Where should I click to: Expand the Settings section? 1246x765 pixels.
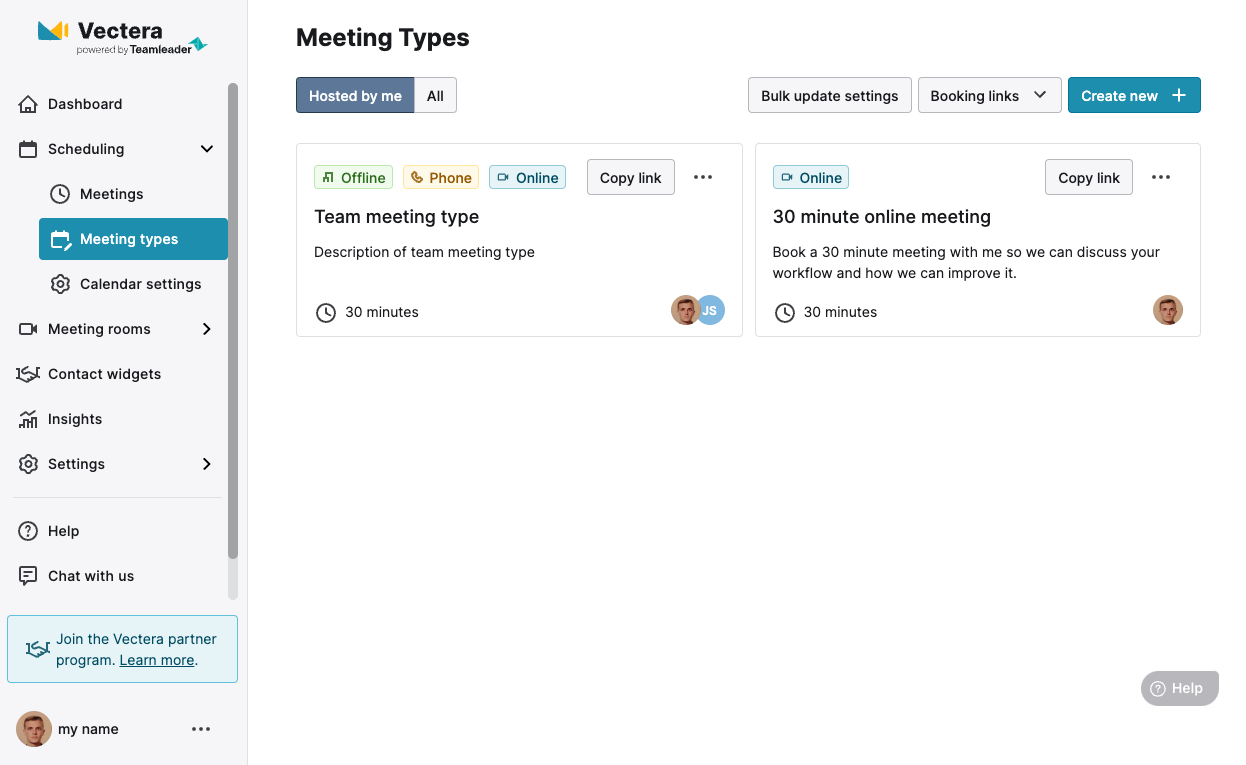pos(207,464)
